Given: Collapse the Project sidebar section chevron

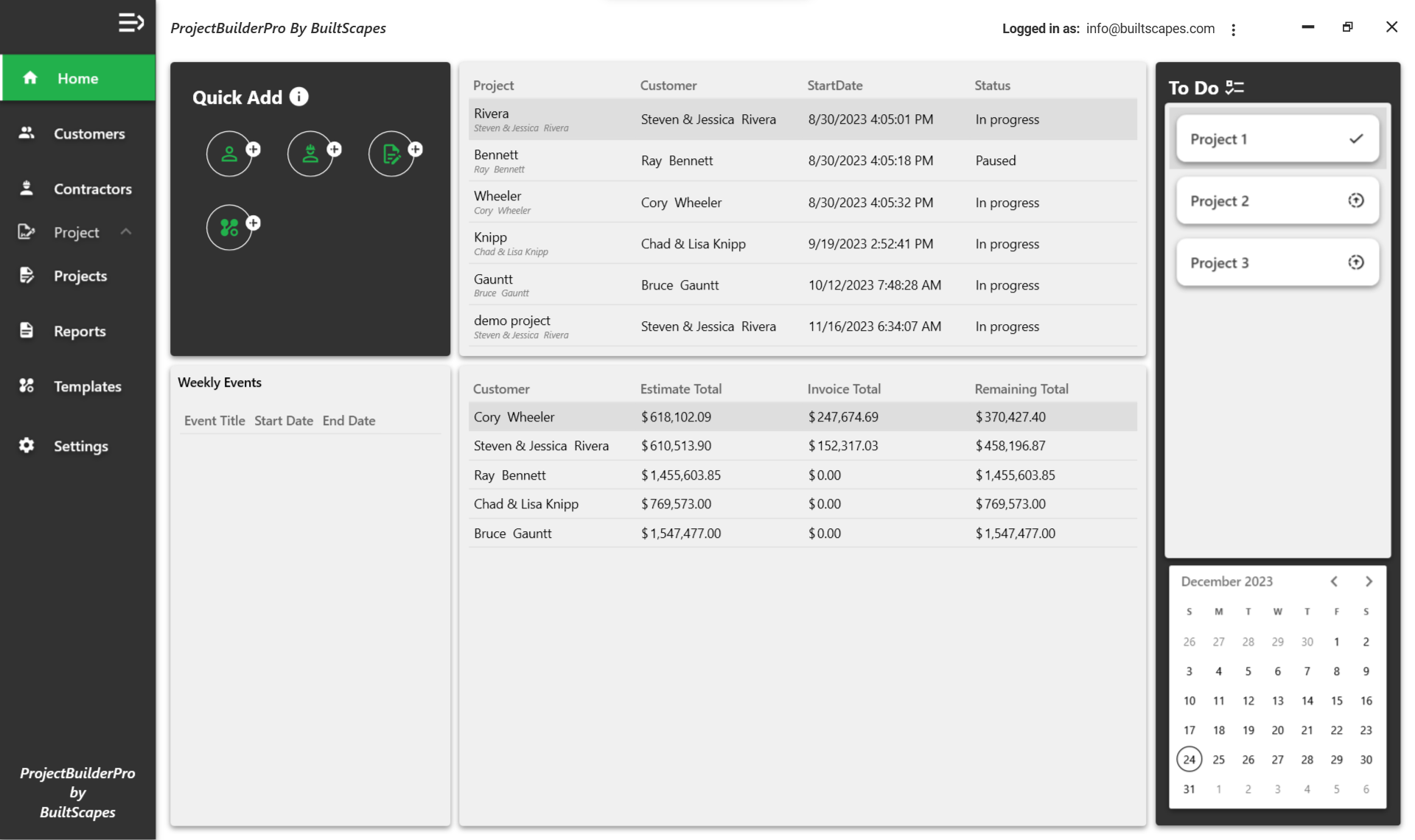Looking at the screenshot, I should [x=126, y=232].
